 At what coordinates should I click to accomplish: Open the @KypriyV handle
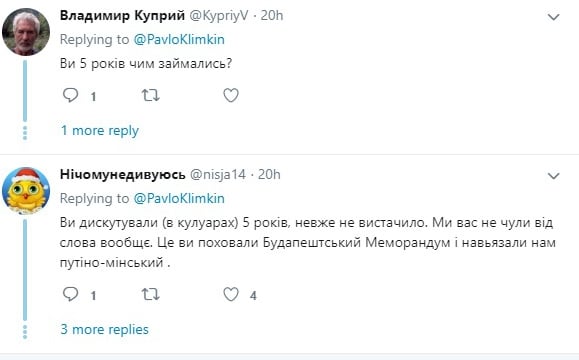tap(219, 16)
